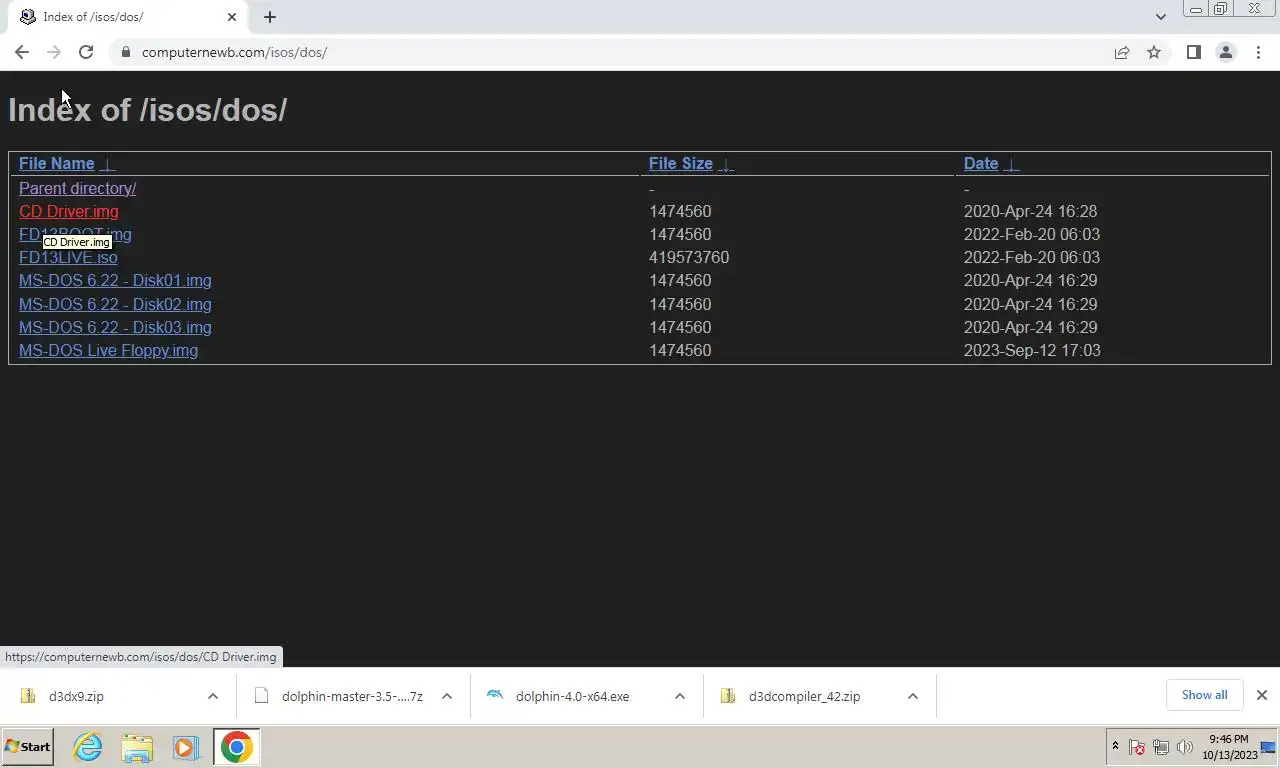Launch Windows Media Player from taskbar

(185, 747)
